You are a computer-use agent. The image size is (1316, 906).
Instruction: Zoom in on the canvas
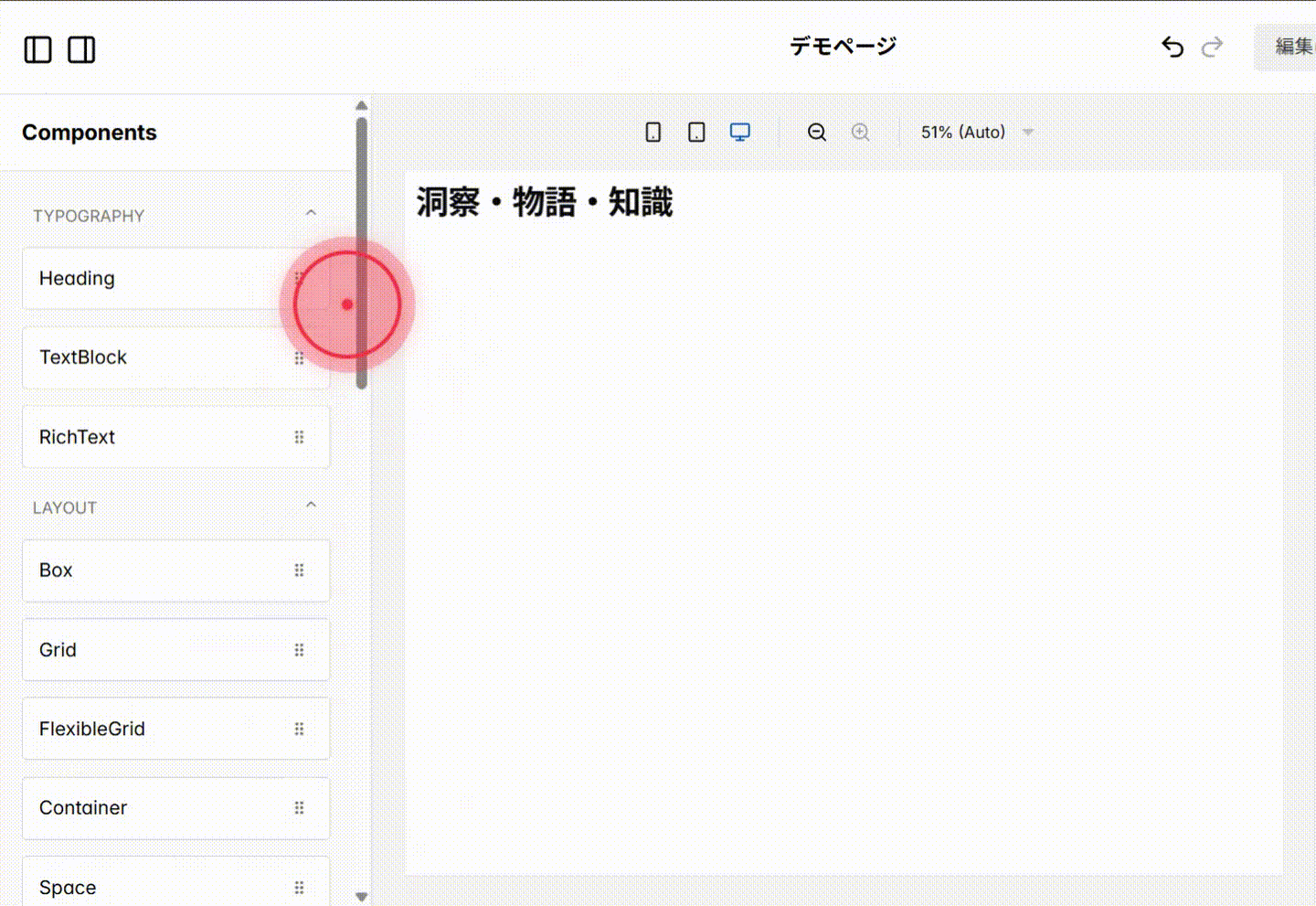click(x=860, y=132)
